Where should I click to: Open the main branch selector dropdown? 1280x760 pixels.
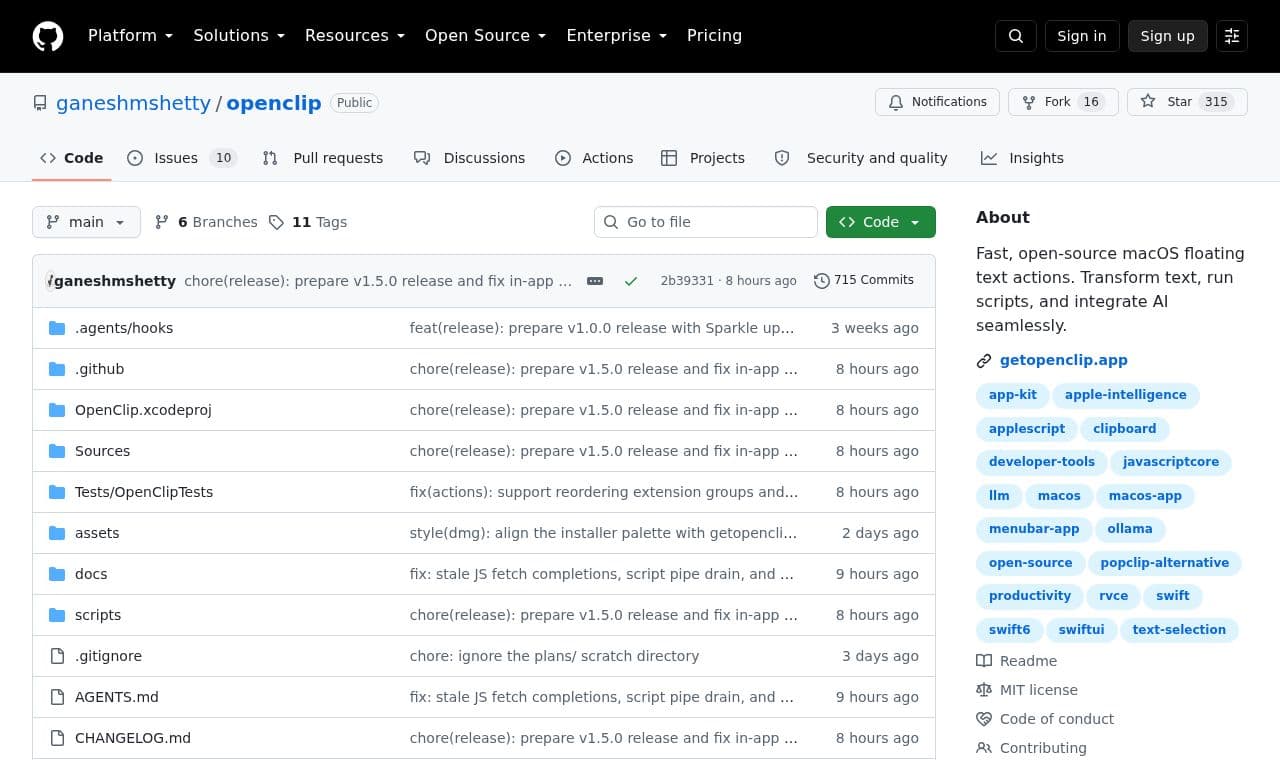(x=86, y=222)
